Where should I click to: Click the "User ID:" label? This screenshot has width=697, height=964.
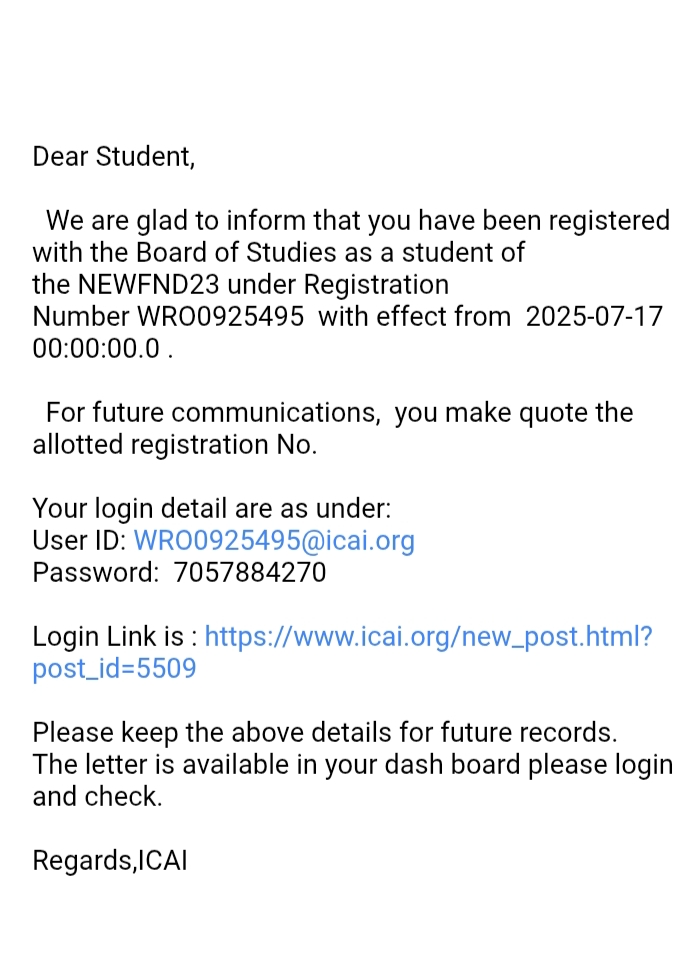[79, 541]
